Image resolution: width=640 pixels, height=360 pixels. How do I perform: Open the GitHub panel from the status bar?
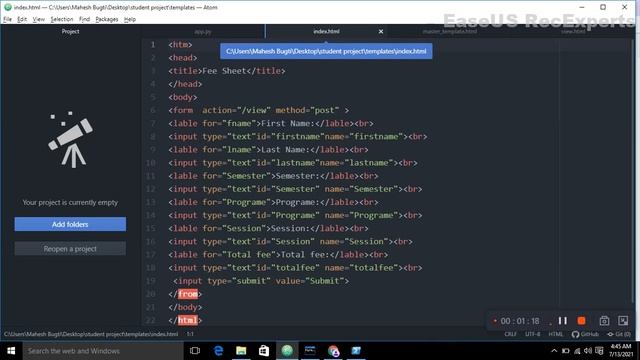pyautogui.click(x=585, y=334)
